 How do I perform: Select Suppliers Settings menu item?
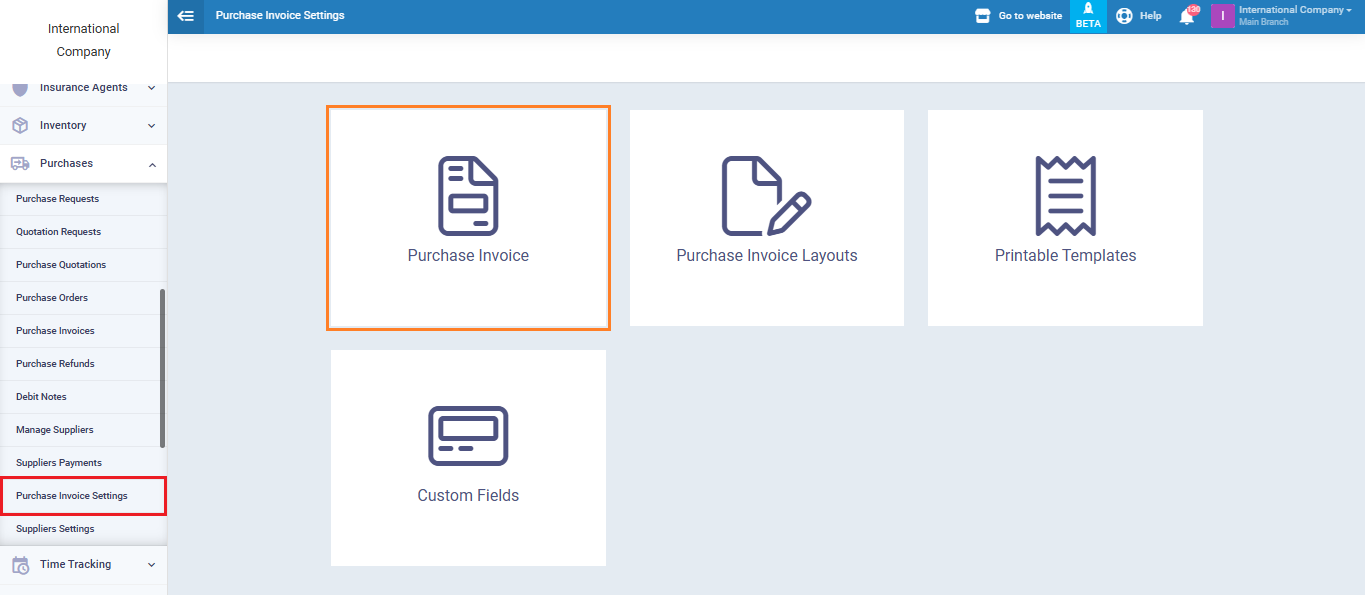[55, 529]
